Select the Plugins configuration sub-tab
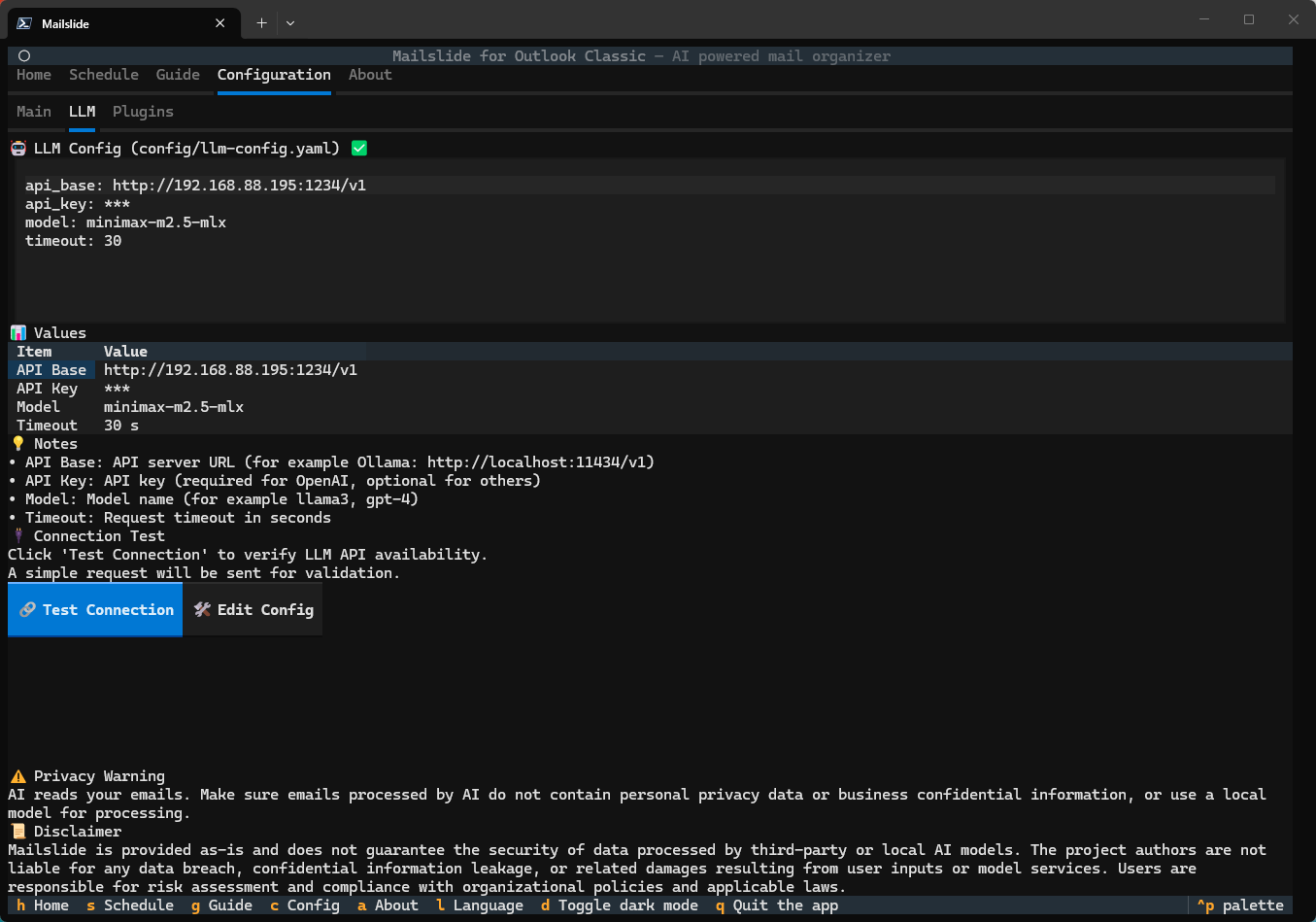Image resolution: width=1316 pixels, height=922 pixels. click(143, 112)
